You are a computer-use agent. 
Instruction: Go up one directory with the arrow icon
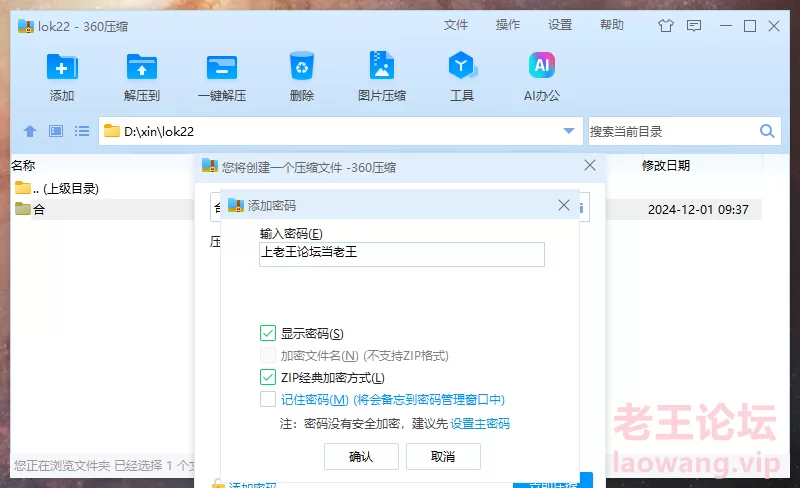point(30,131)
